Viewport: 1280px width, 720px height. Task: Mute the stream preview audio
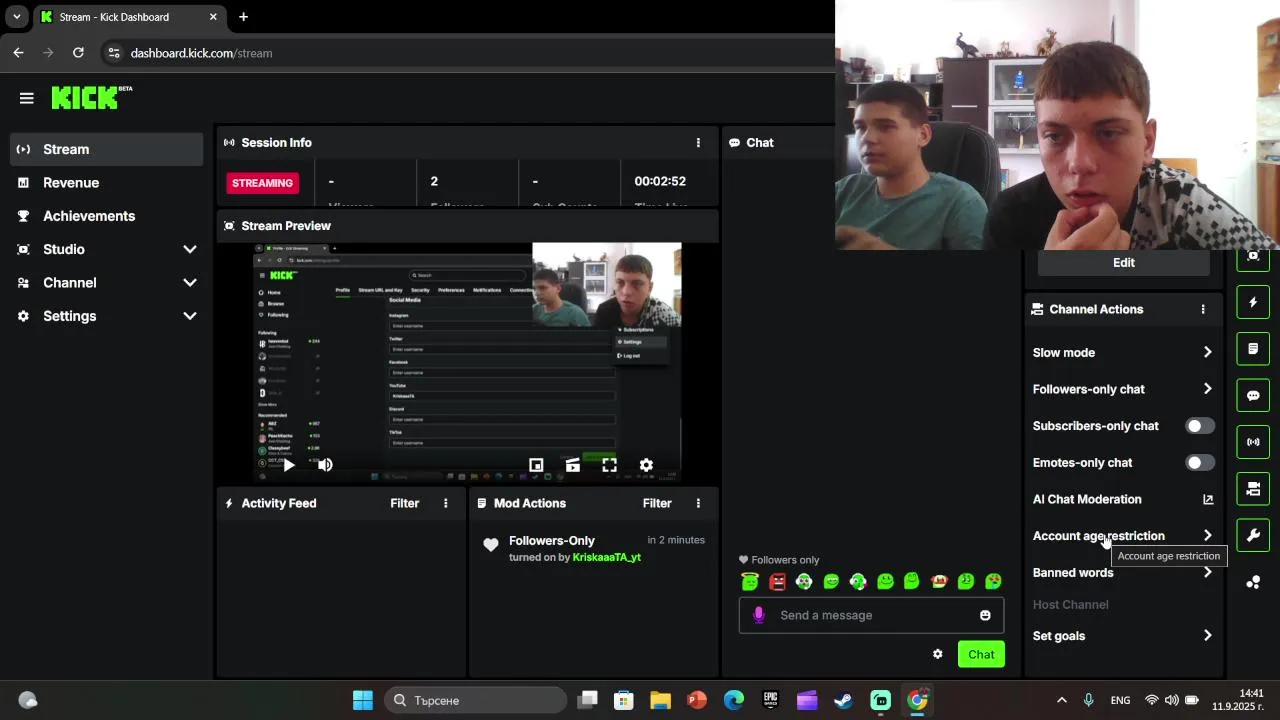click(x=325, y=465)
